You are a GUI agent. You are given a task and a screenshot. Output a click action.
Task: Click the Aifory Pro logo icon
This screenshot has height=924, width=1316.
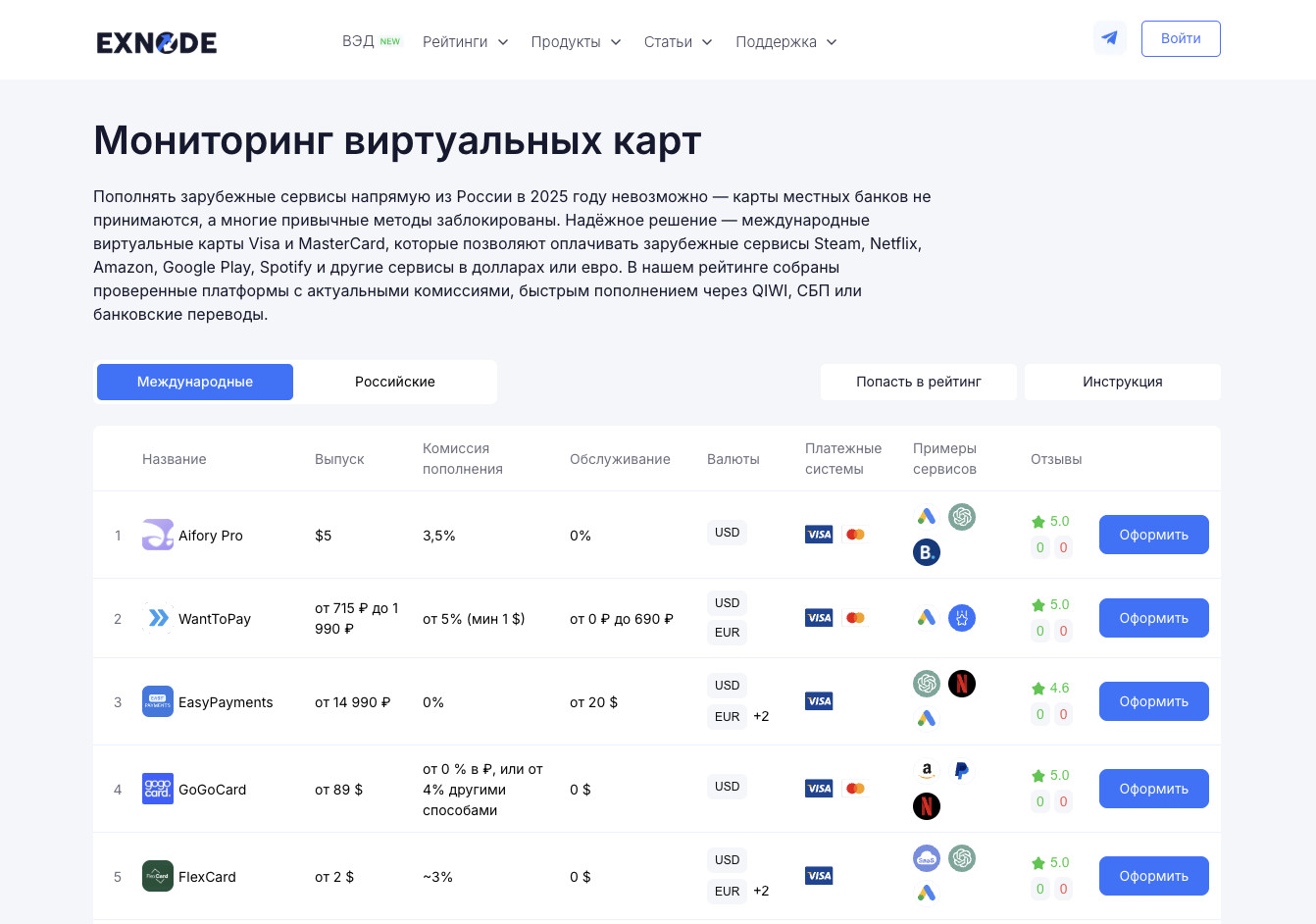(x=158, y=535)
